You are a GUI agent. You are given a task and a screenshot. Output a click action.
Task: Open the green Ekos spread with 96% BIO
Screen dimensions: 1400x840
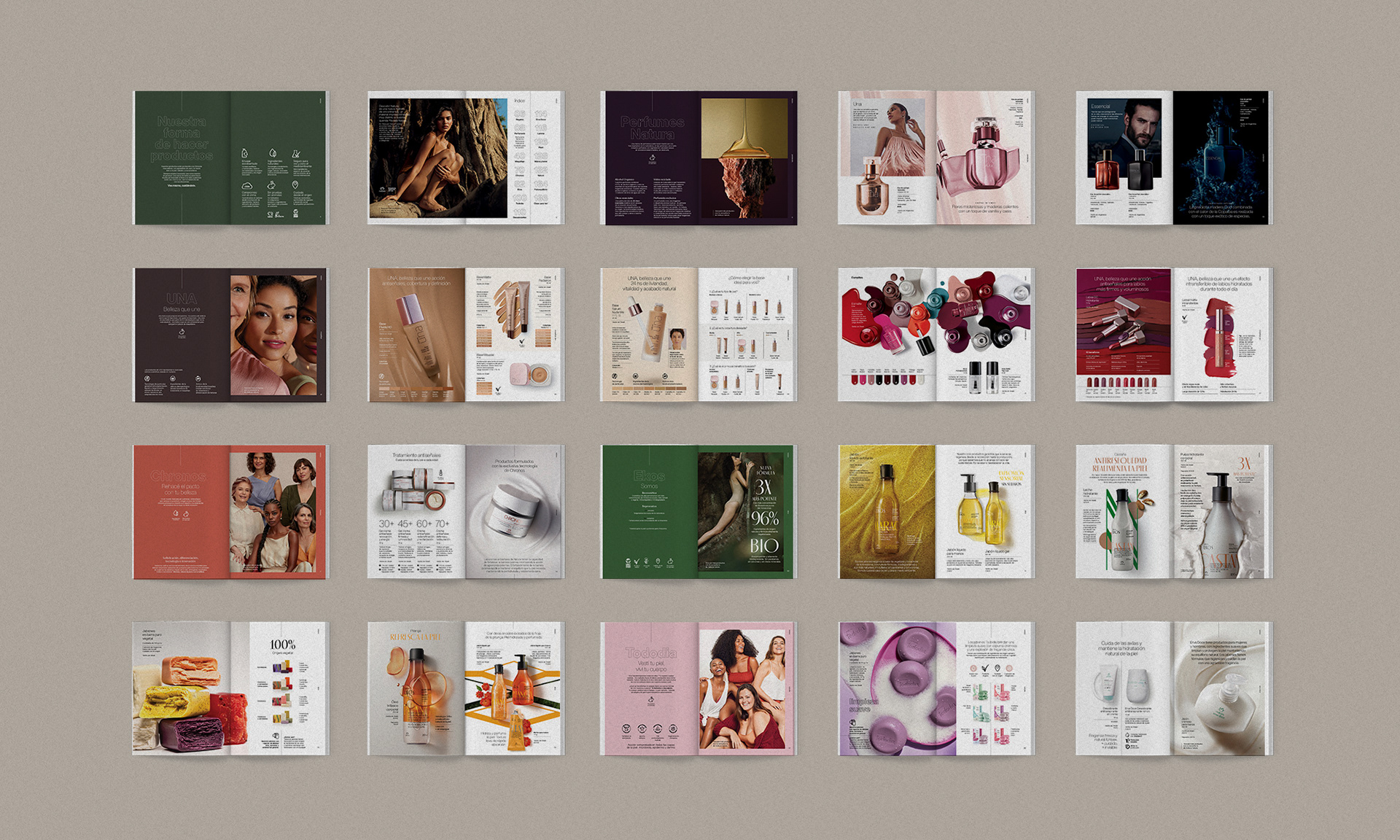click(698, 512)
